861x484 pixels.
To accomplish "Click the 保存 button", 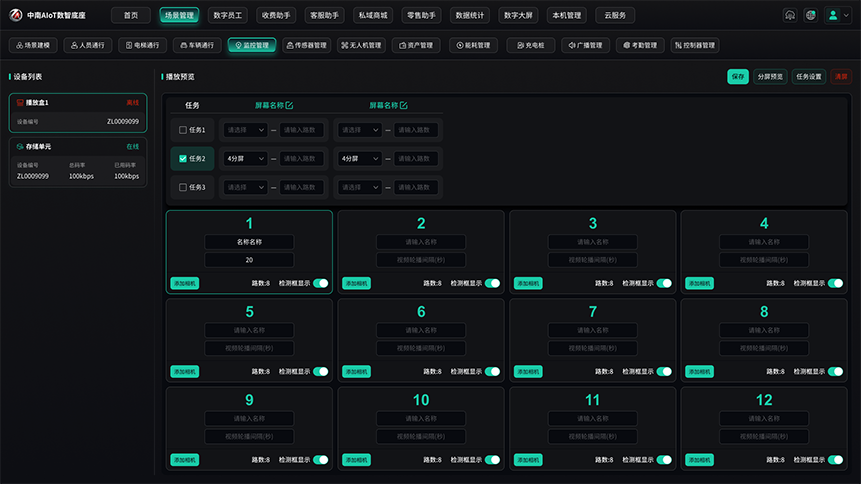I will point(738,76).
